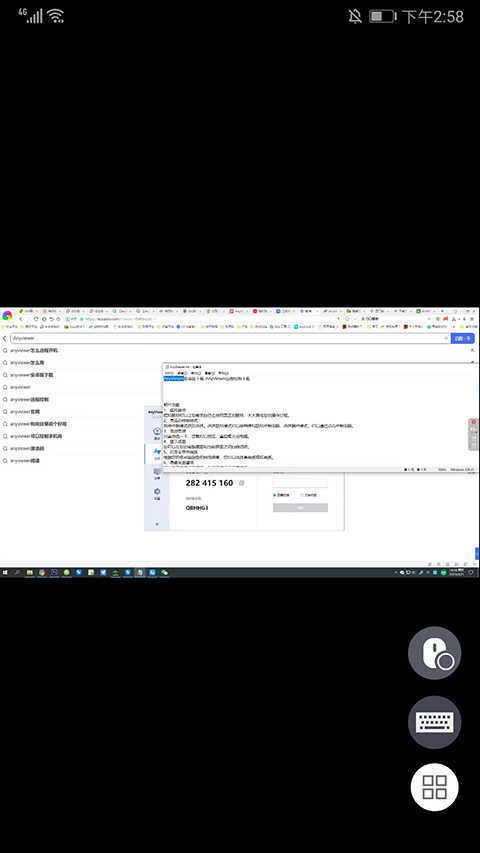
Task: Click the partner ID input field
Action: (300, 483)
